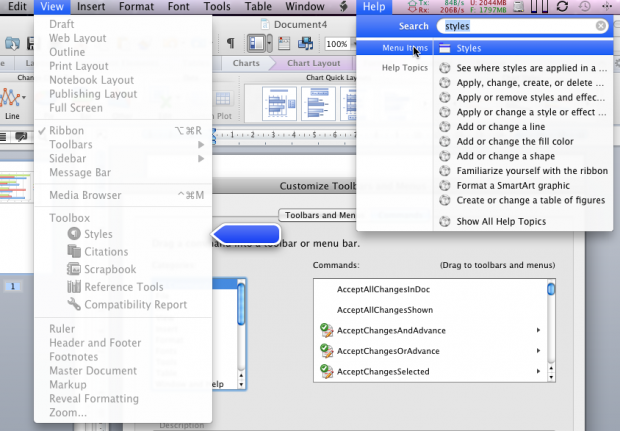Viewport: 620px width, 431px height.
Task: Open Scrapbook via its icon
Action: (x=75, y=270)
